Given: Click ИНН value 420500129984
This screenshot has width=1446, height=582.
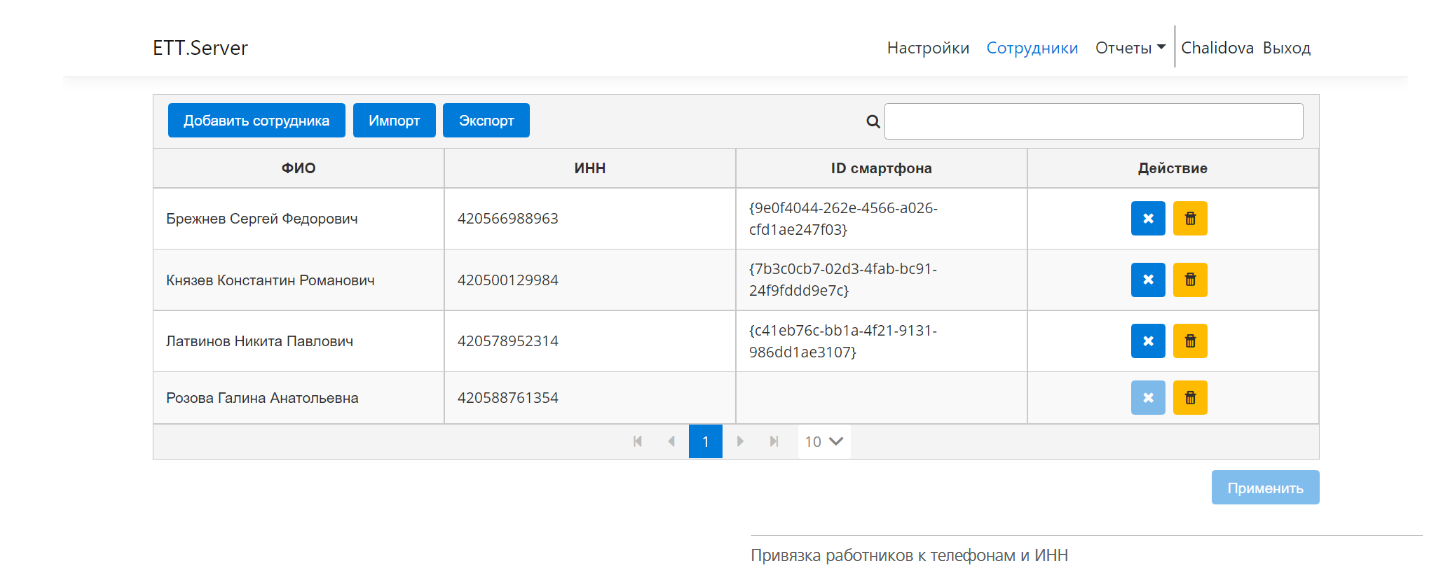Looking at the screenshot, I should point(508,280).
